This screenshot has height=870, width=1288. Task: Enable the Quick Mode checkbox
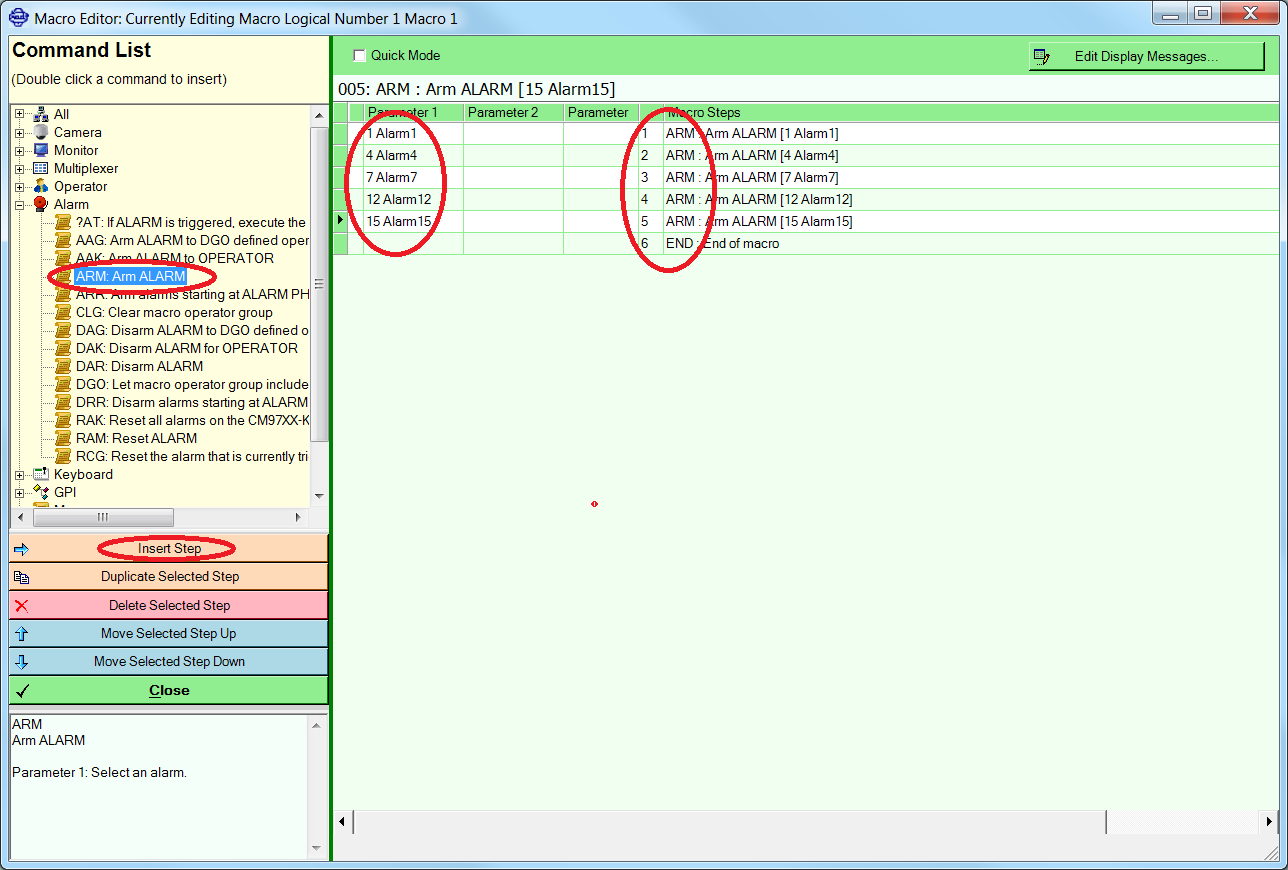pos(359,55)
